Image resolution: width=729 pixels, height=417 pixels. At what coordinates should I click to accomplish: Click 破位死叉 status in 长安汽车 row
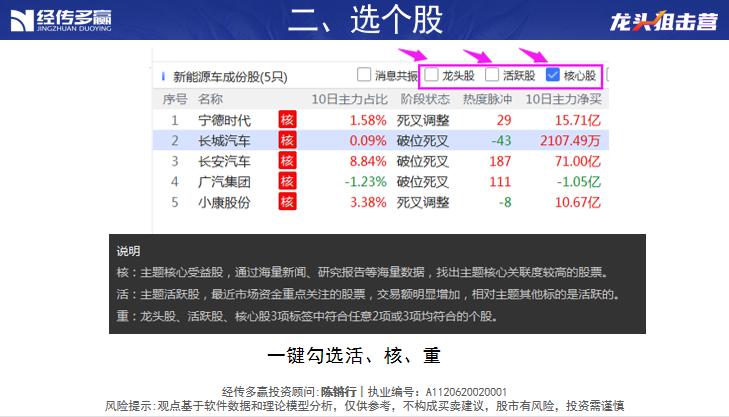[x=423, y=161]
